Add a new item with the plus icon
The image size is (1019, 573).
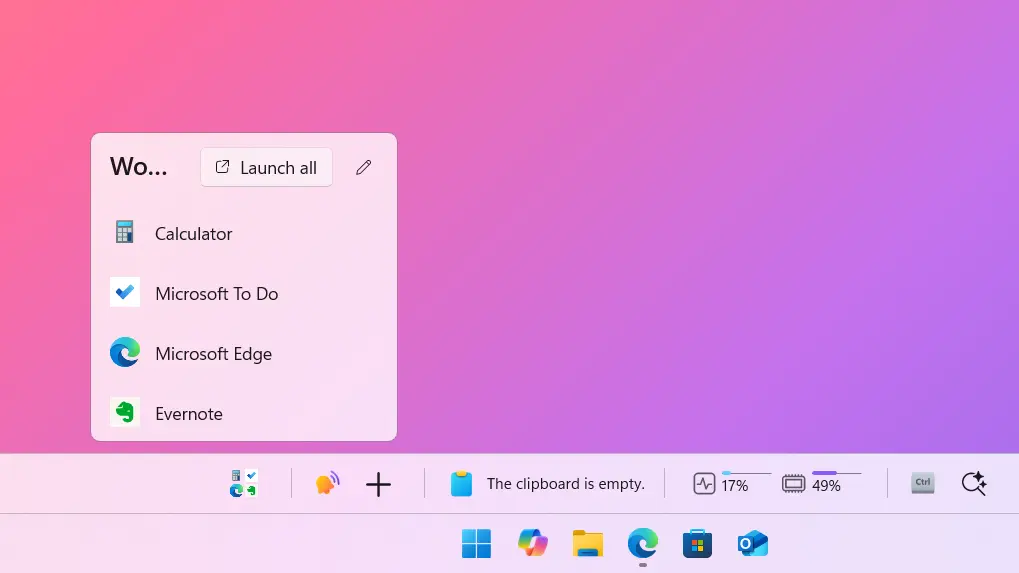click(x=378, y=485)
